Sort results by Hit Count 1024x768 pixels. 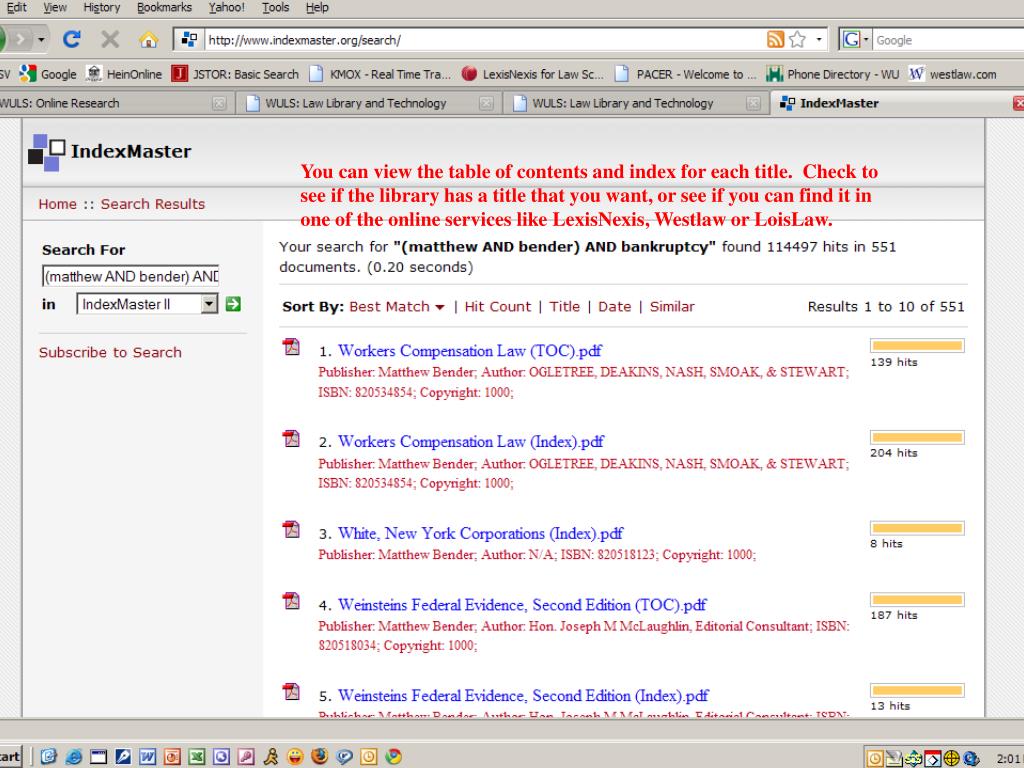coord(498,306)
